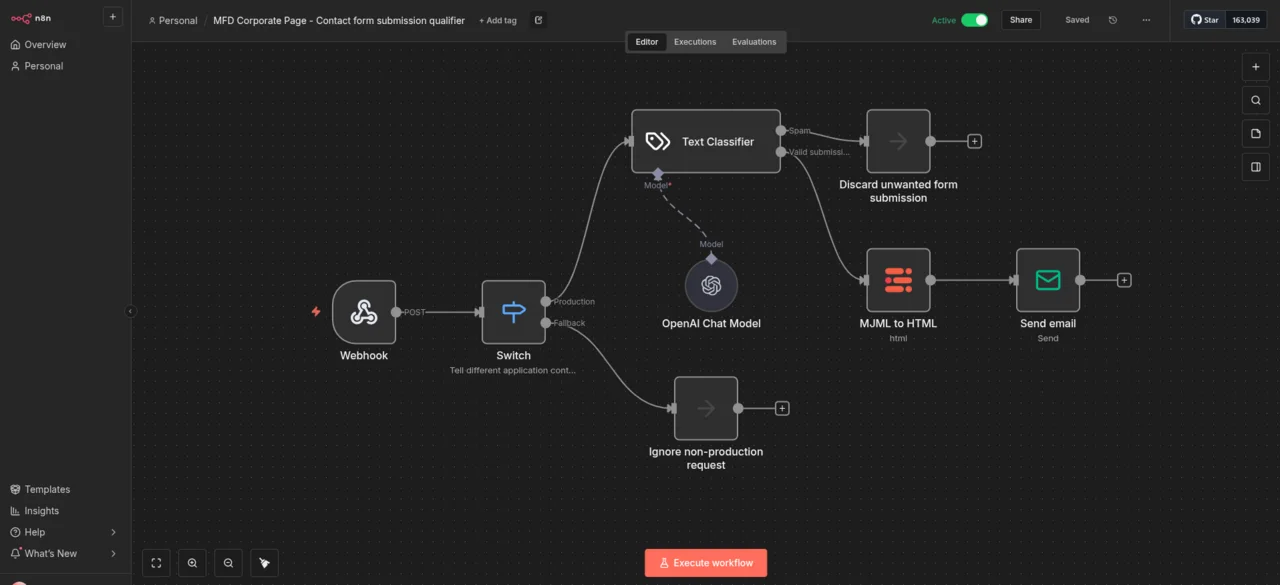Open the Send email node
Image resolution: width=1280 pixels, height=585 pixels.
[x=1047, y=280]
